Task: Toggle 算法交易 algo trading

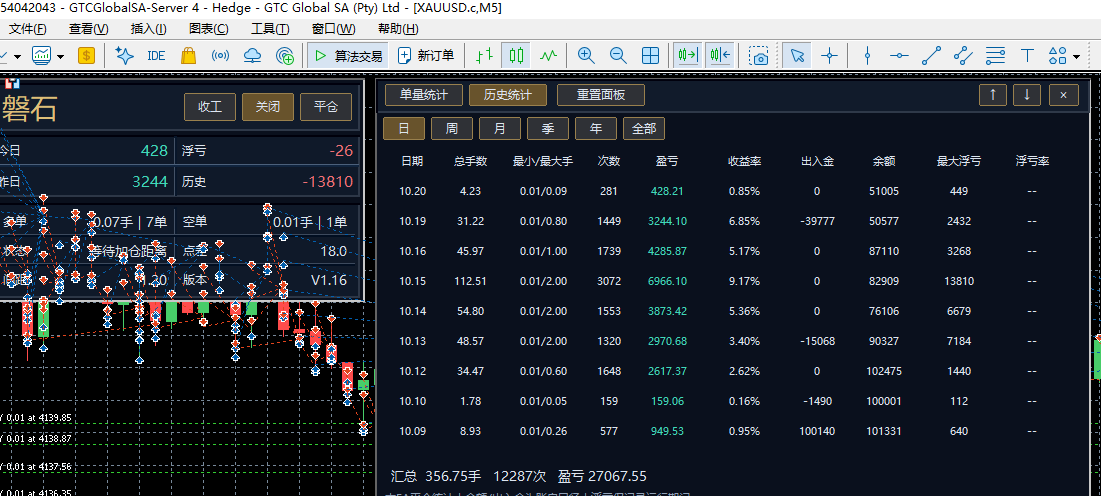Action: click(x=348, y=56)
